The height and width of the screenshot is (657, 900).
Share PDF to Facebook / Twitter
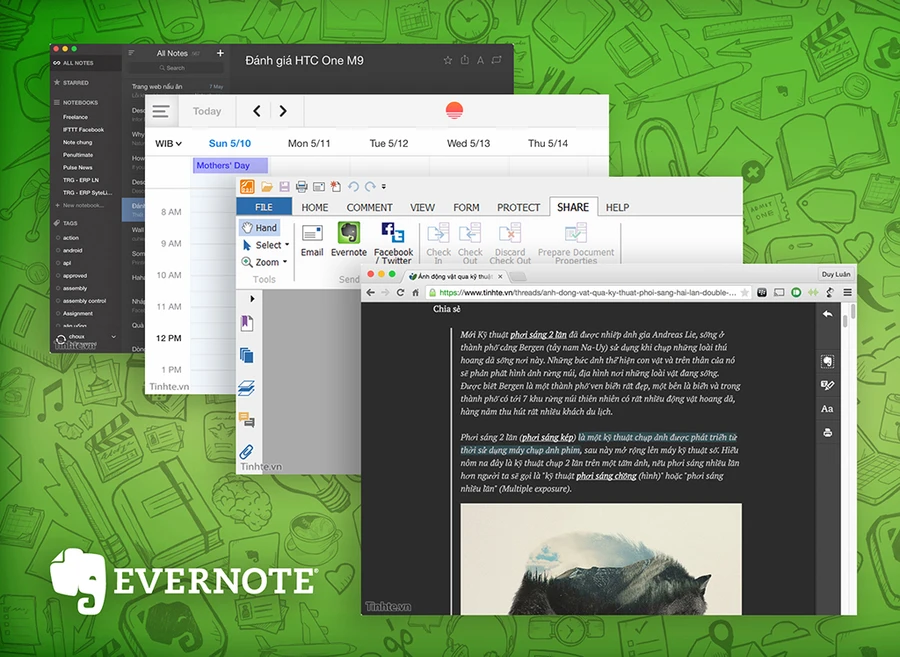click(x=393, y=243)
